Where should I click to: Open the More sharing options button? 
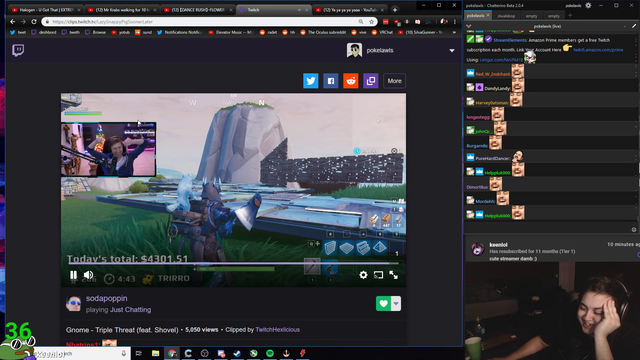(x=394, y=81)
